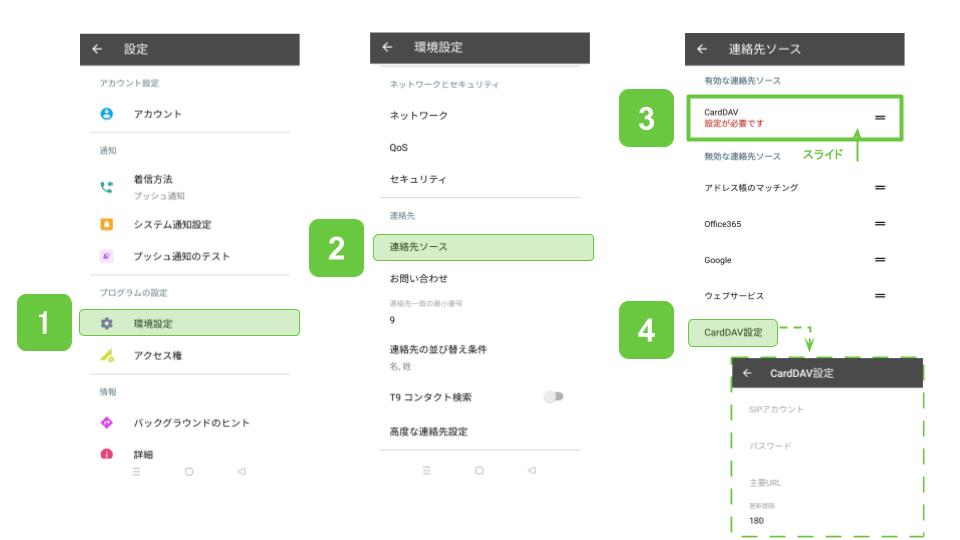Viewport: 960px width, 540px height.
Task: Click the アクセス権 key icon
Action: tap(106, 356)
